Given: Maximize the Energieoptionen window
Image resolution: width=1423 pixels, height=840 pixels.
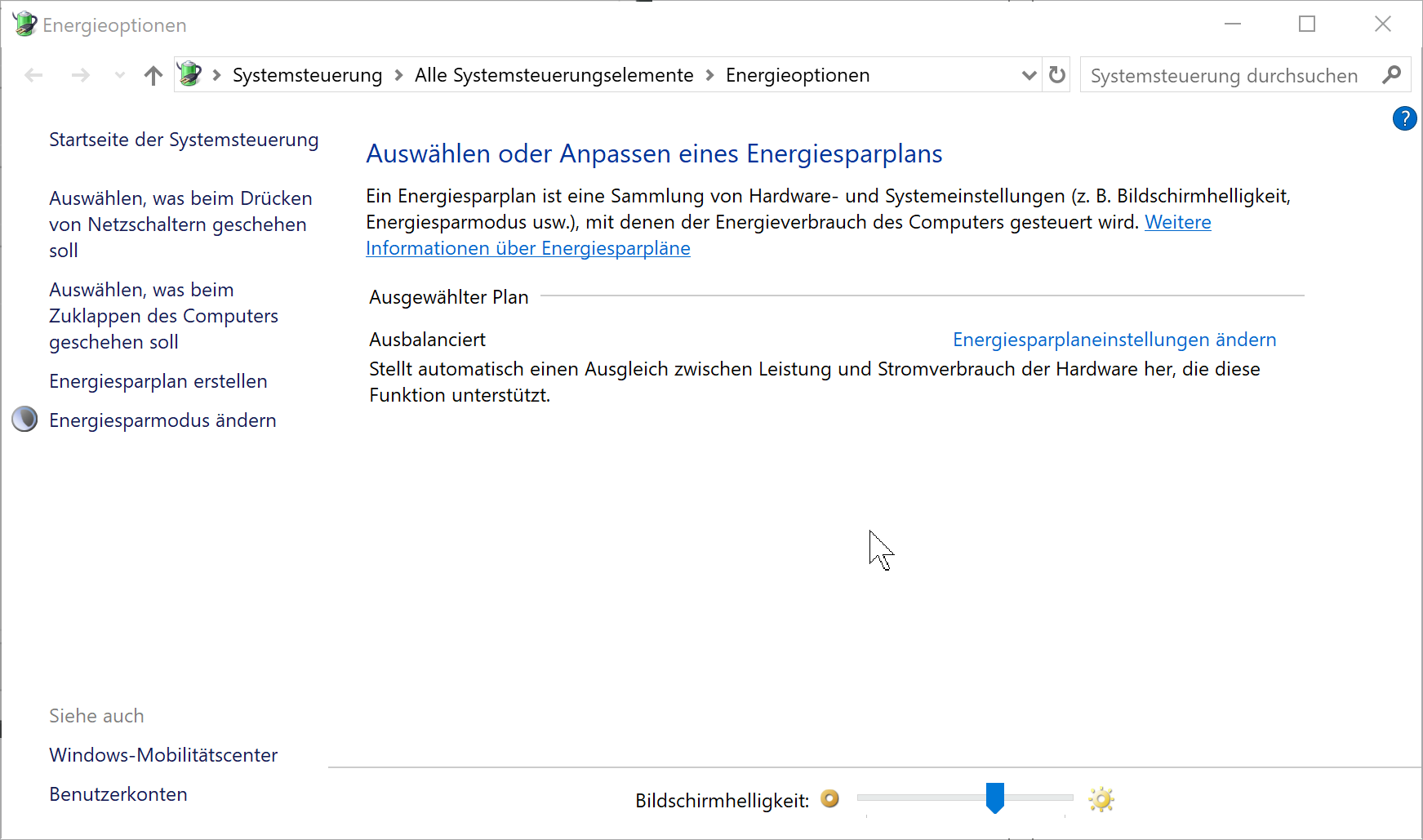Looking at the screenshot, I should pyautogui.click(x=1307, y=24).
